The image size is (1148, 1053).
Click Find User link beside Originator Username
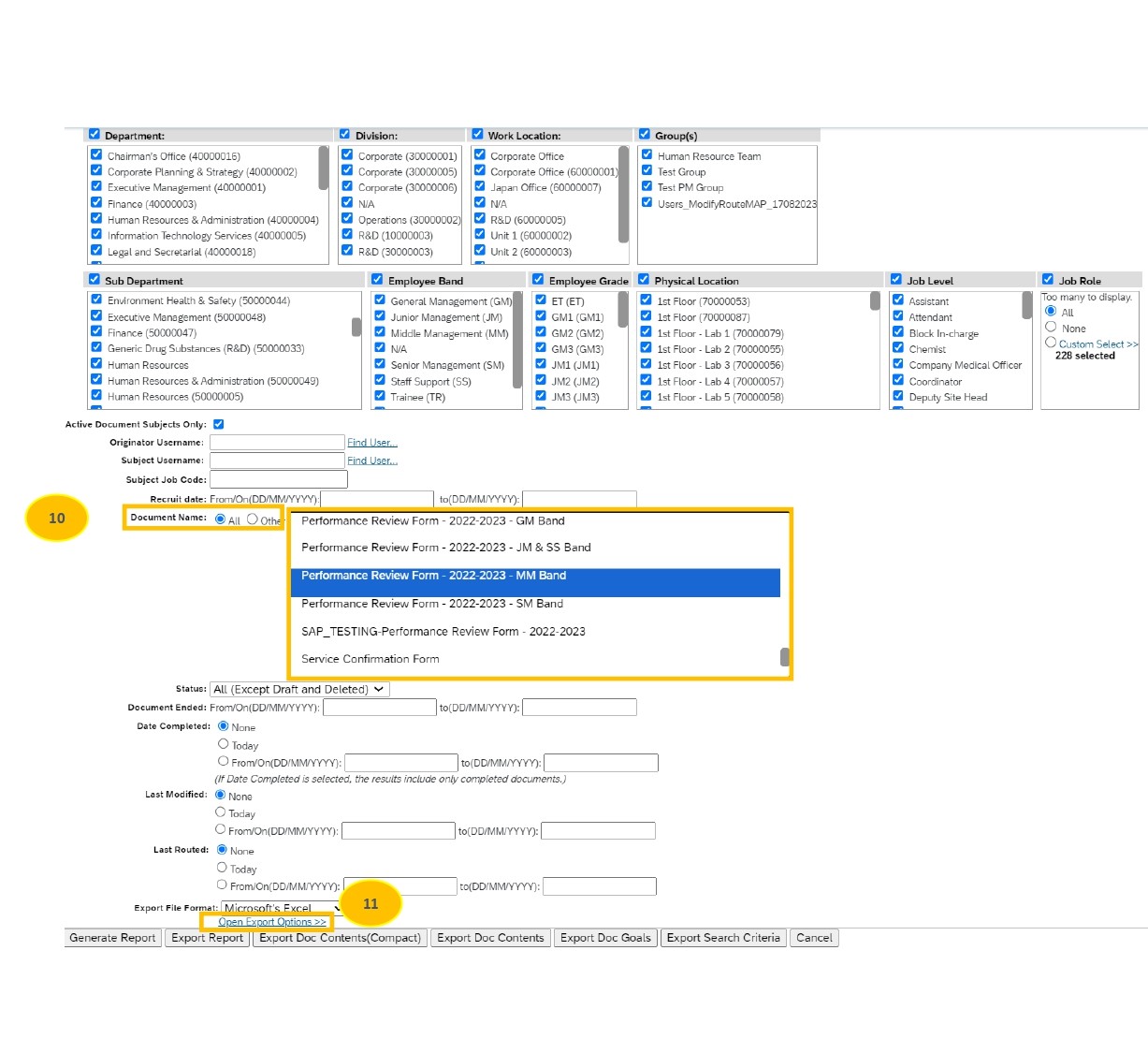[x=372, y=442]
